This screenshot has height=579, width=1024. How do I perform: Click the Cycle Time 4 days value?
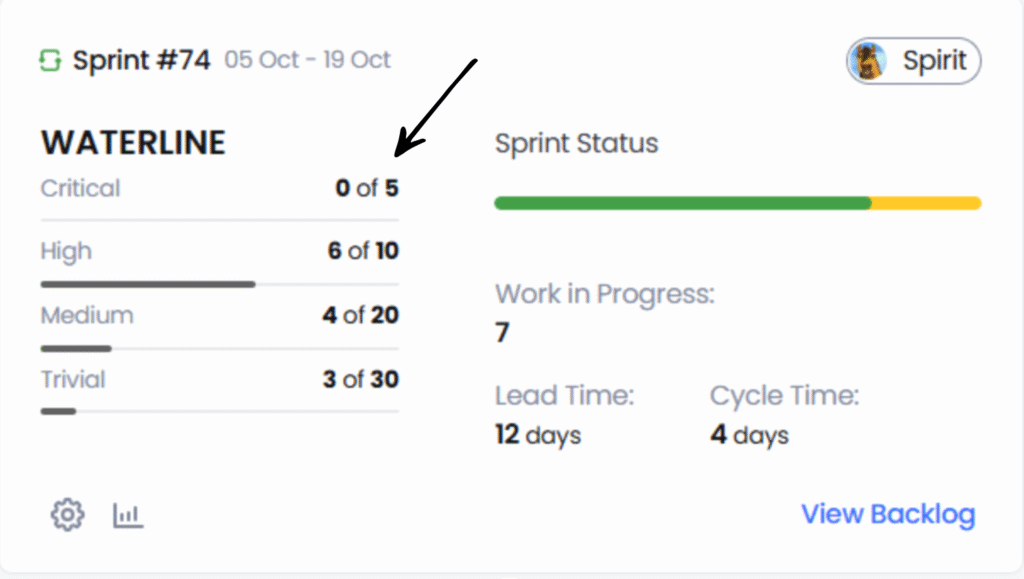point(749,435)
